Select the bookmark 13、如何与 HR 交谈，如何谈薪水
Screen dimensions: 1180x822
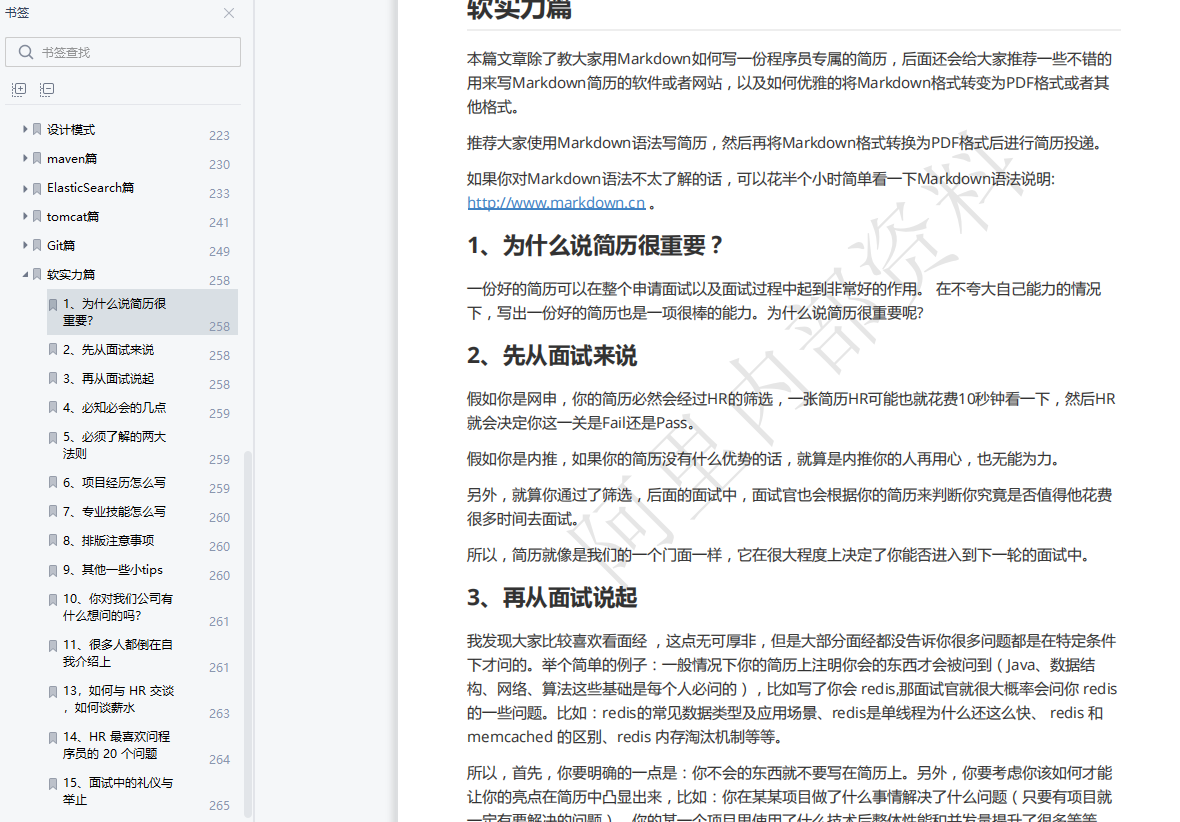coord(115,701)
